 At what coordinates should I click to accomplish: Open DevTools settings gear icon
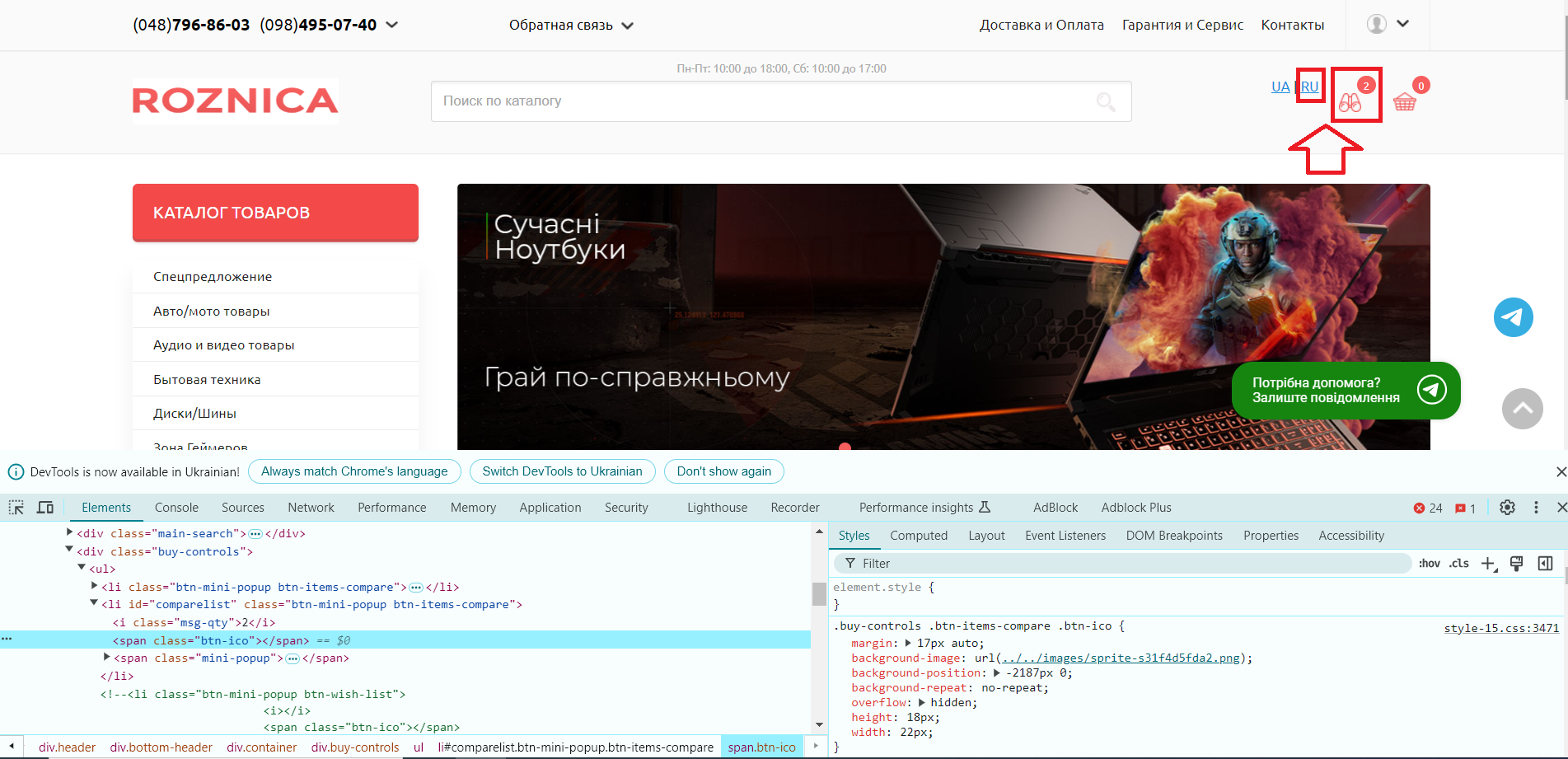pos(1507,508)
